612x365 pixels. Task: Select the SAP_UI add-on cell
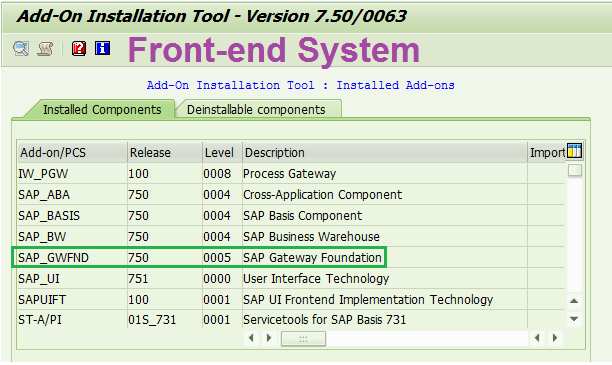point(72,279)
